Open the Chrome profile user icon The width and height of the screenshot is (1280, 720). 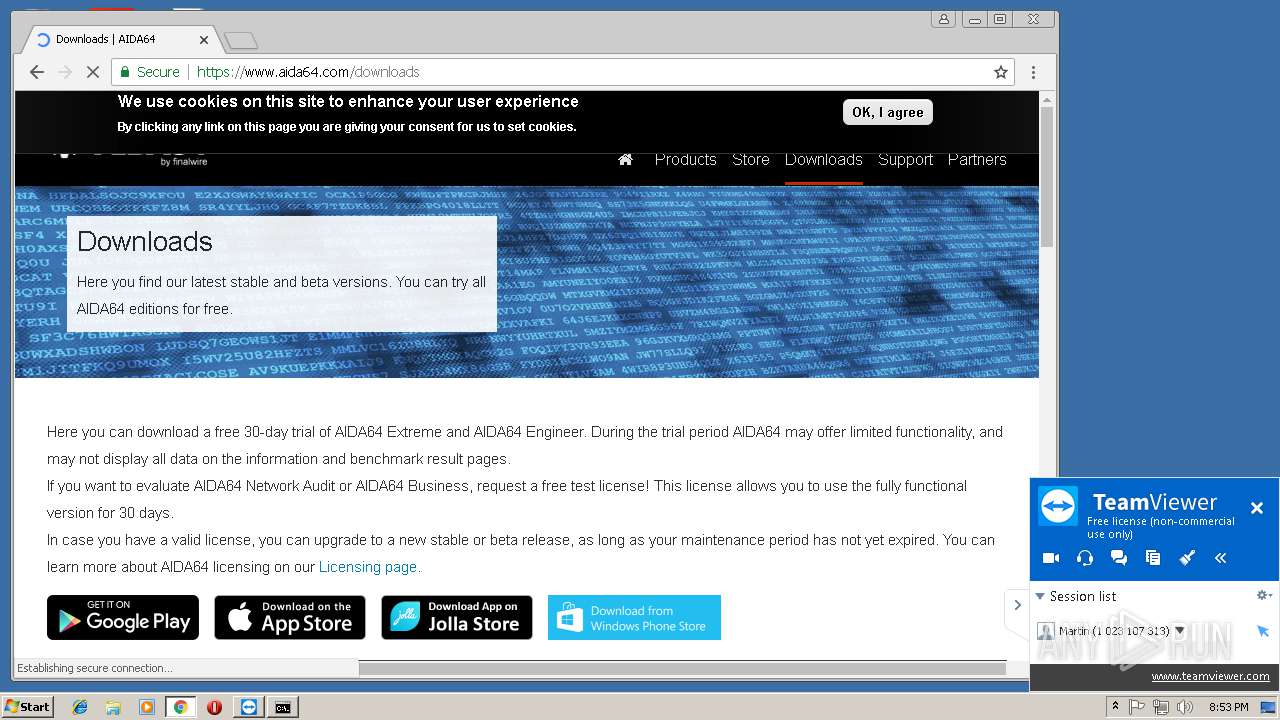943,19
